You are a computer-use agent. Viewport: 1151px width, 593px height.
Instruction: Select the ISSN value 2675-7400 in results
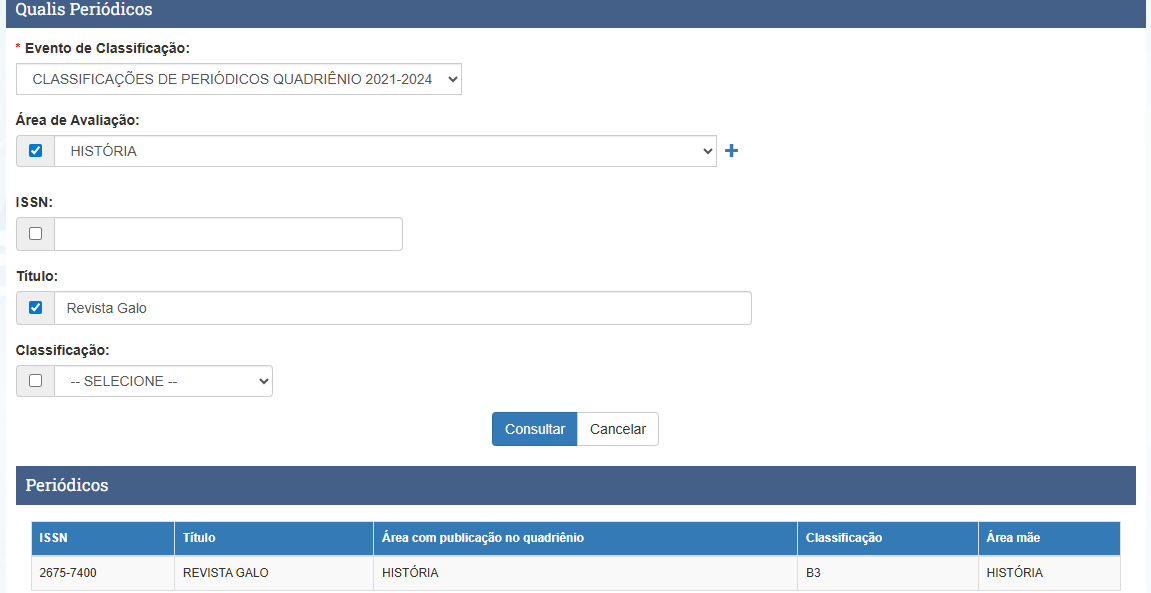tap(68, 573)
